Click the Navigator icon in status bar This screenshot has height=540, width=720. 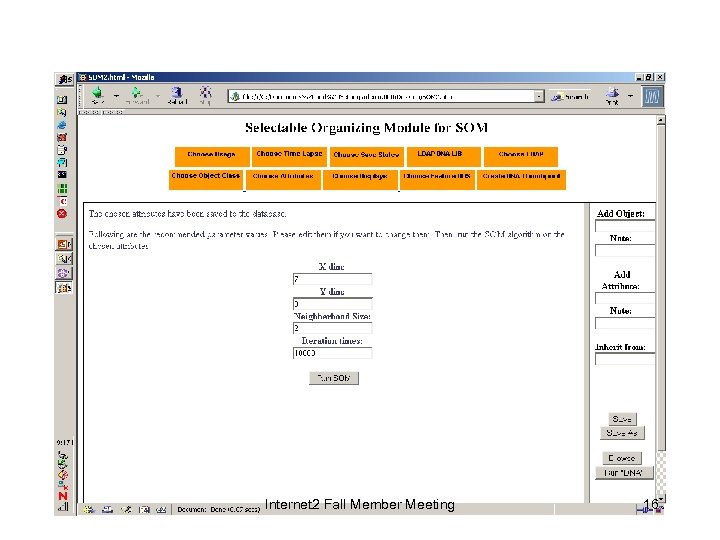(x=89, y=509)
